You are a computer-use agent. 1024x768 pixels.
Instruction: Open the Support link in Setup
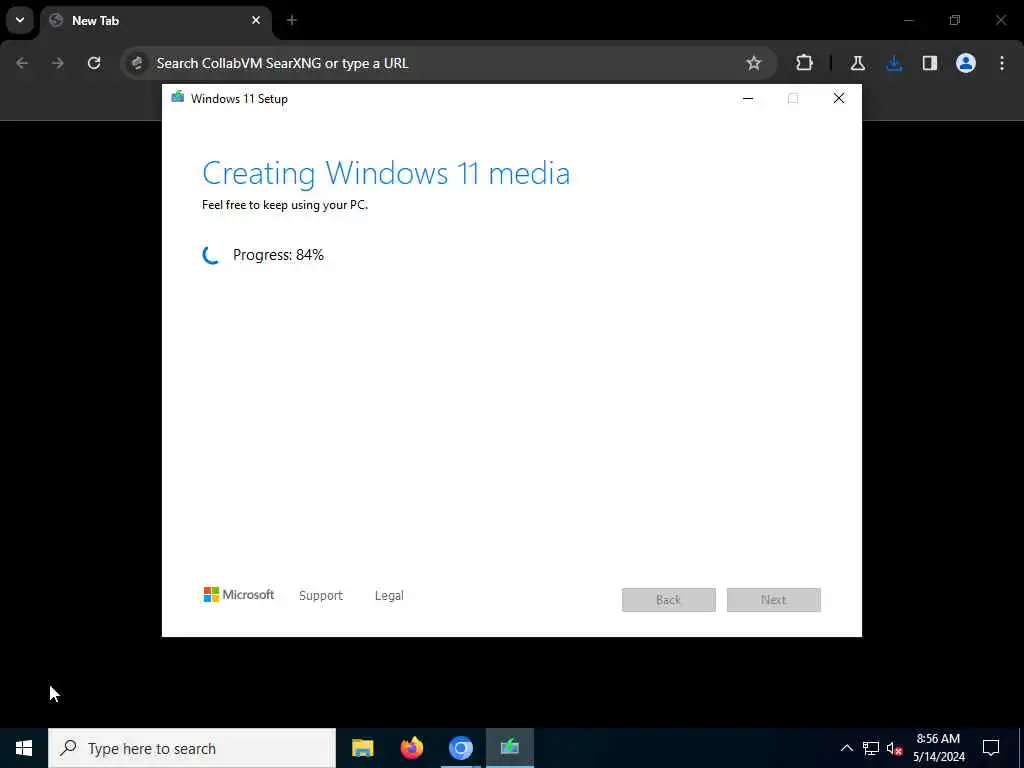[321, 596]
